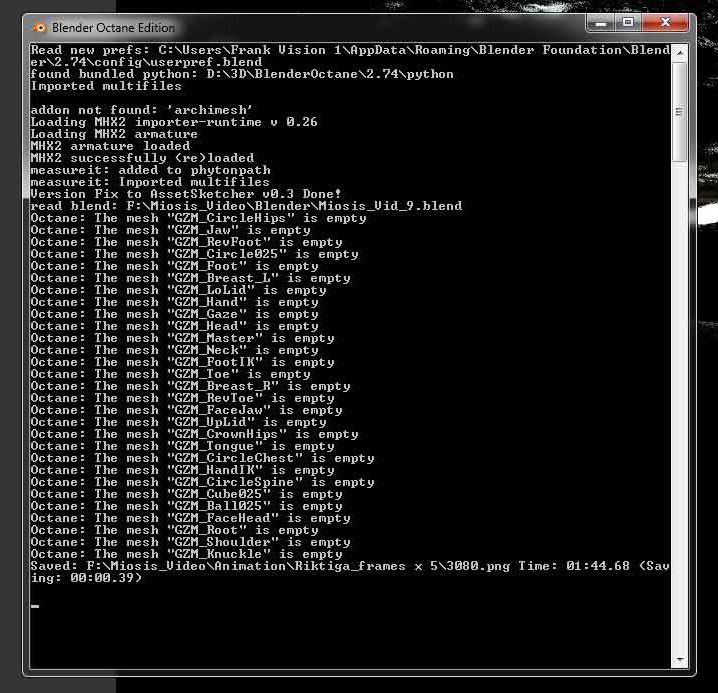
Task: Click the 'Saved:' 3080.png render line
Action: tap(350, 572)
